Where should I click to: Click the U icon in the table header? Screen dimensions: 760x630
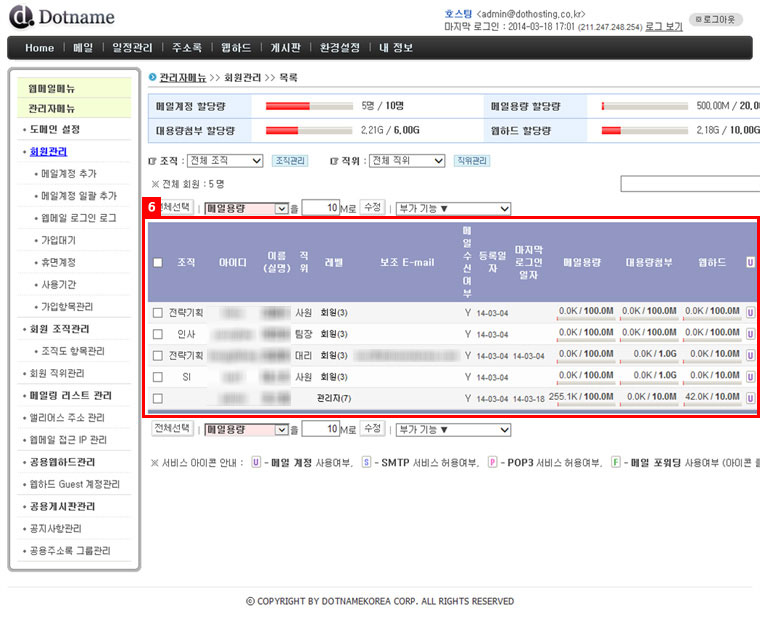tap(750, 263)
